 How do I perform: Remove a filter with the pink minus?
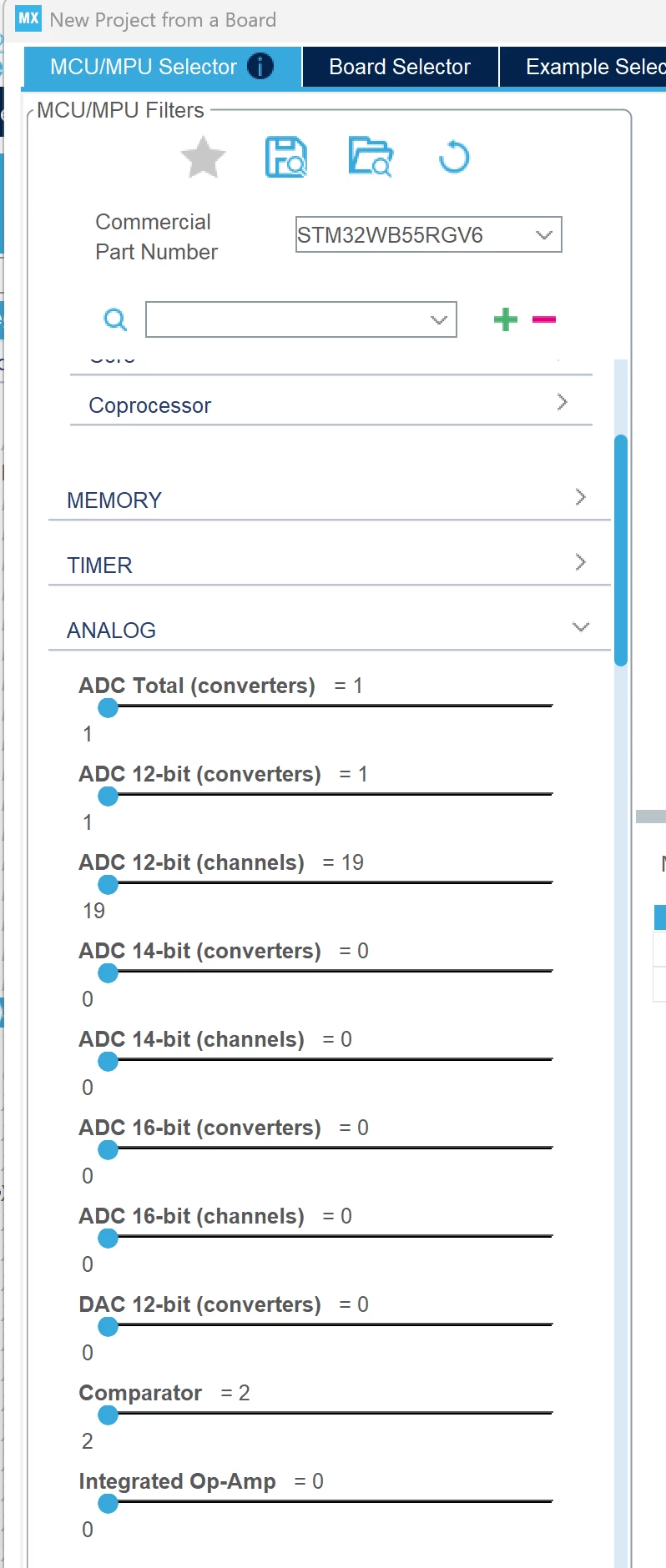[x=544, y=319]
